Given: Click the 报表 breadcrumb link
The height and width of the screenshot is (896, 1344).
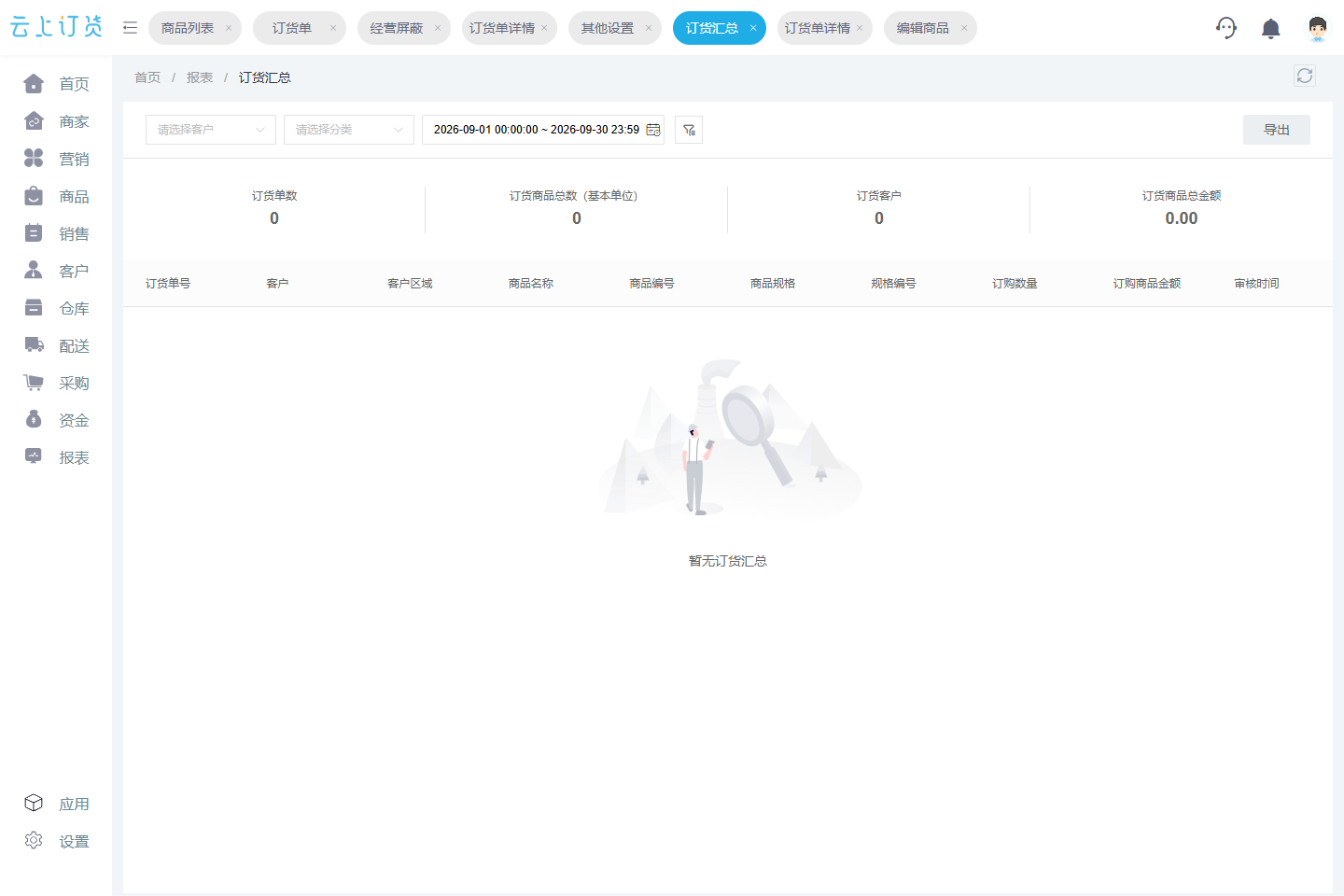Looking at the screenshot, I should [x=200, y=77].
